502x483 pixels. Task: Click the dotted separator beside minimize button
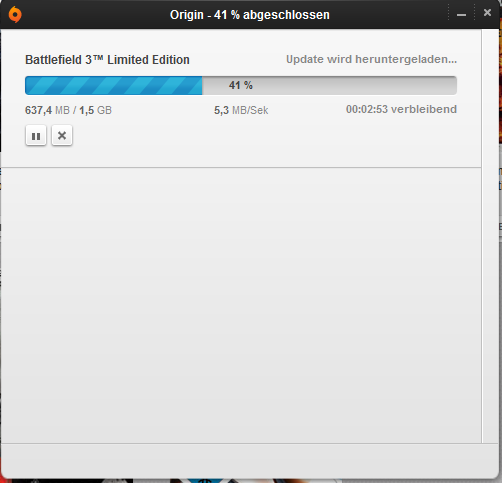click(449, 13)
